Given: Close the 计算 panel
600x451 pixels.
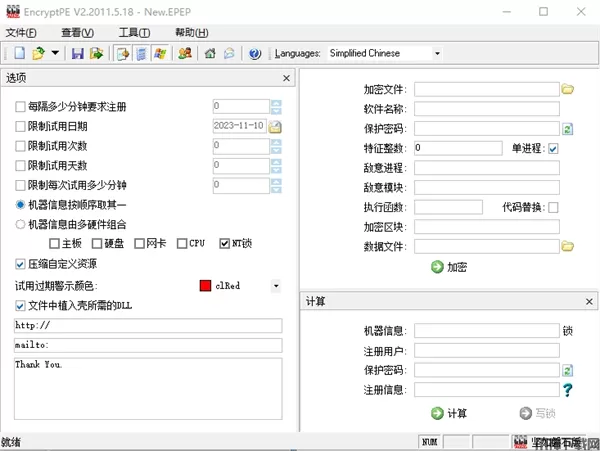Looking at the screenshot, I should pyautogui.click(x=589, y=301).
